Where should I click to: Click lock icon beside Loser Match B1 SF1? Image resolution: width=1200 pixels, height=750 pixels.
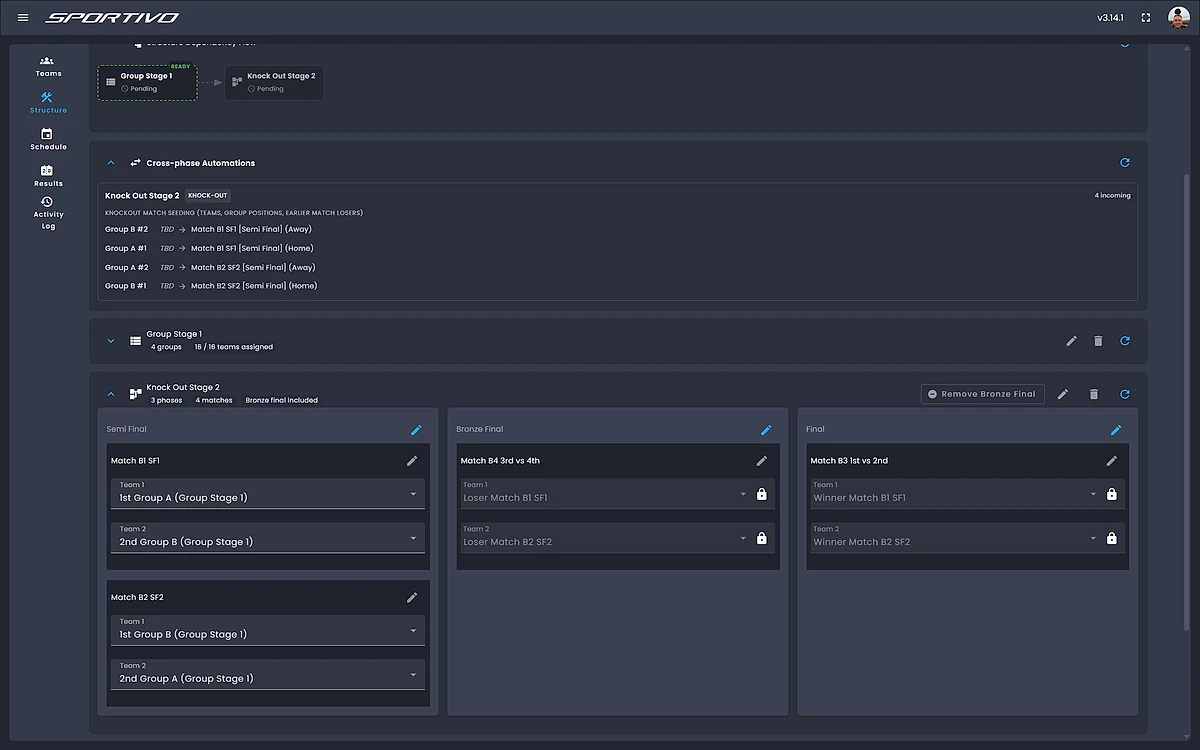point(762,494)
